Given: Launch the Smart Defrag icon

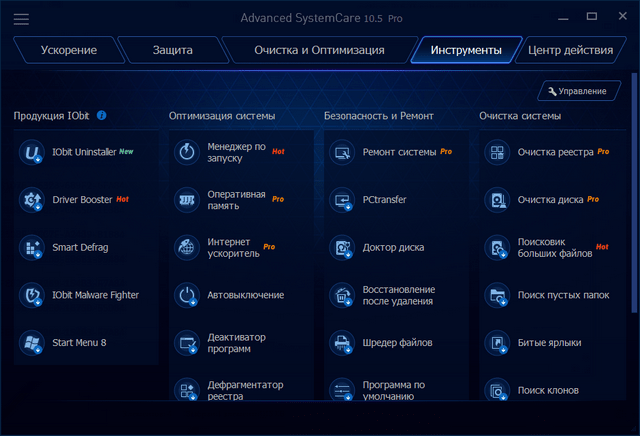Looking at the screenshot, I should [33, 247].
